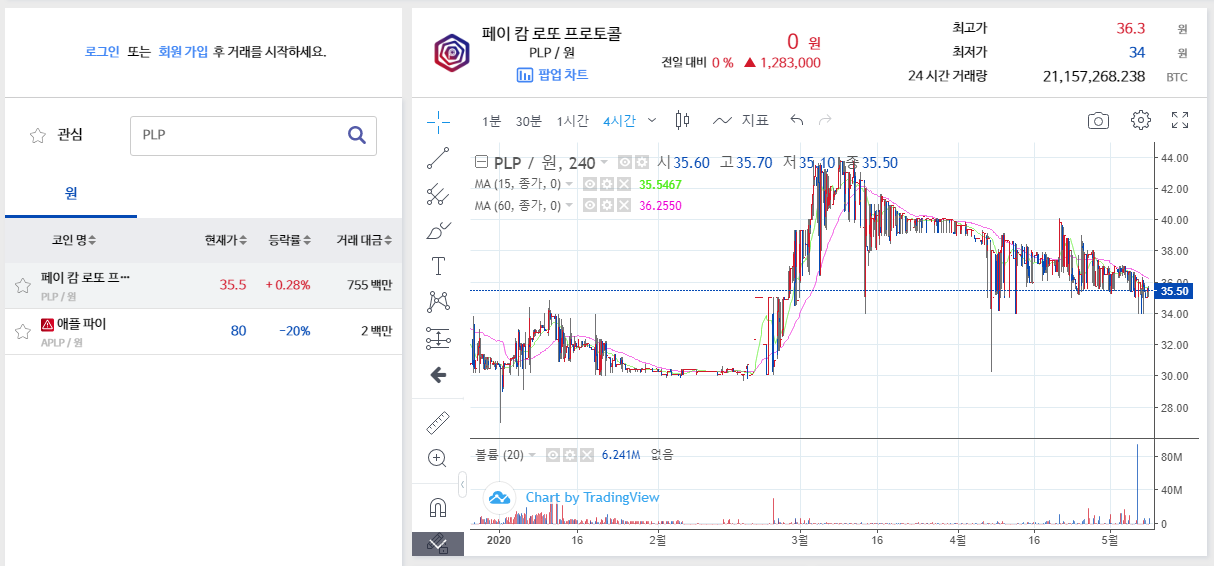
Task: Activate the zoom in tool
Action: (438, 458)
